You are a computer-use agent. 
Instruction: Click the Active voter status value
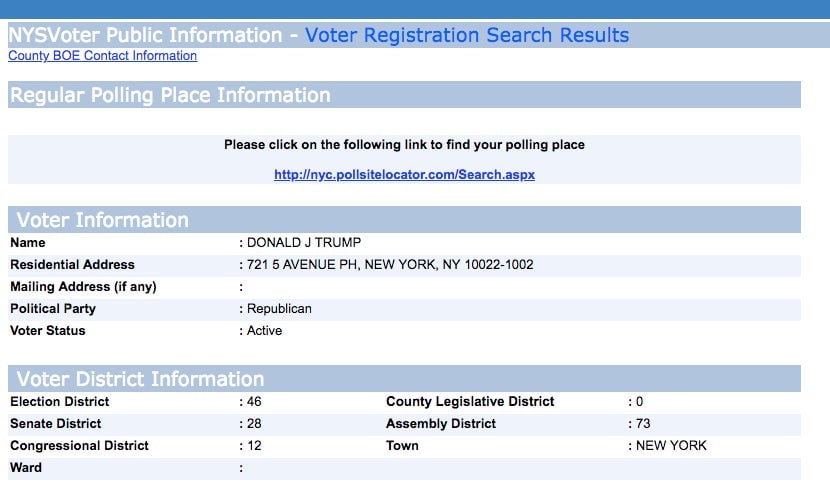(x=264, y=331)
